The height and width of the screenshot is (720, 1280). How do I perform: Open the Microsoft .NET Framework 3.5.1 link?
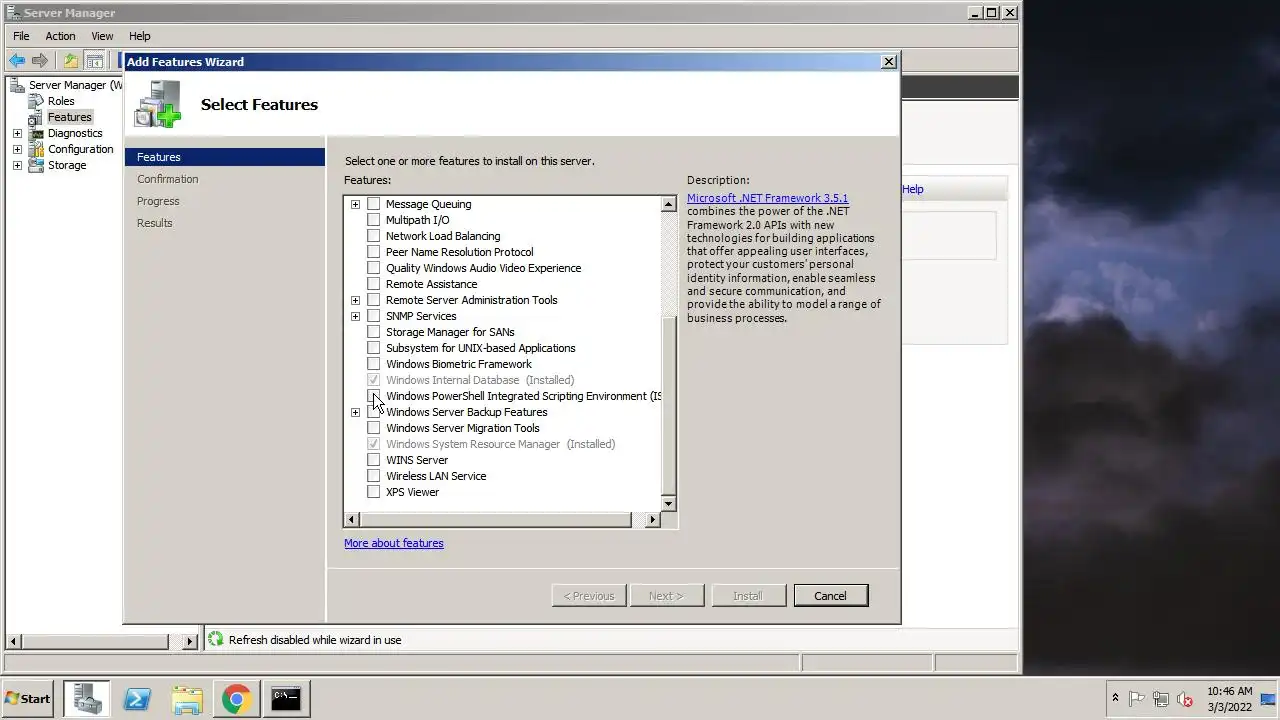(768, 198)
